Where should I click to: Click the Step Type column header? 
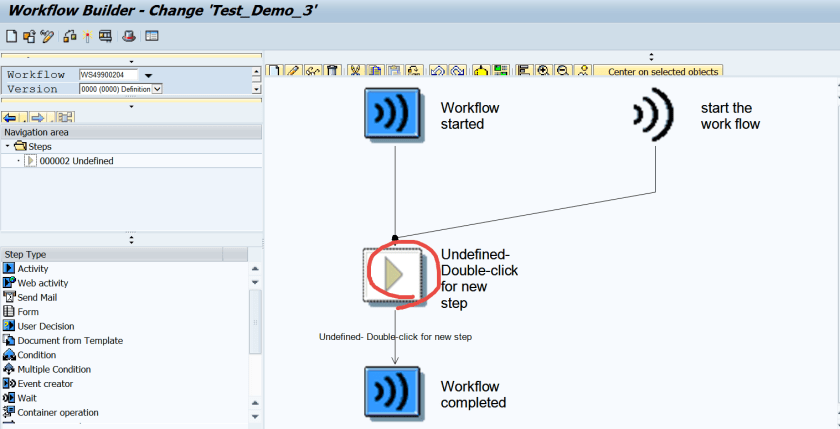112,254
